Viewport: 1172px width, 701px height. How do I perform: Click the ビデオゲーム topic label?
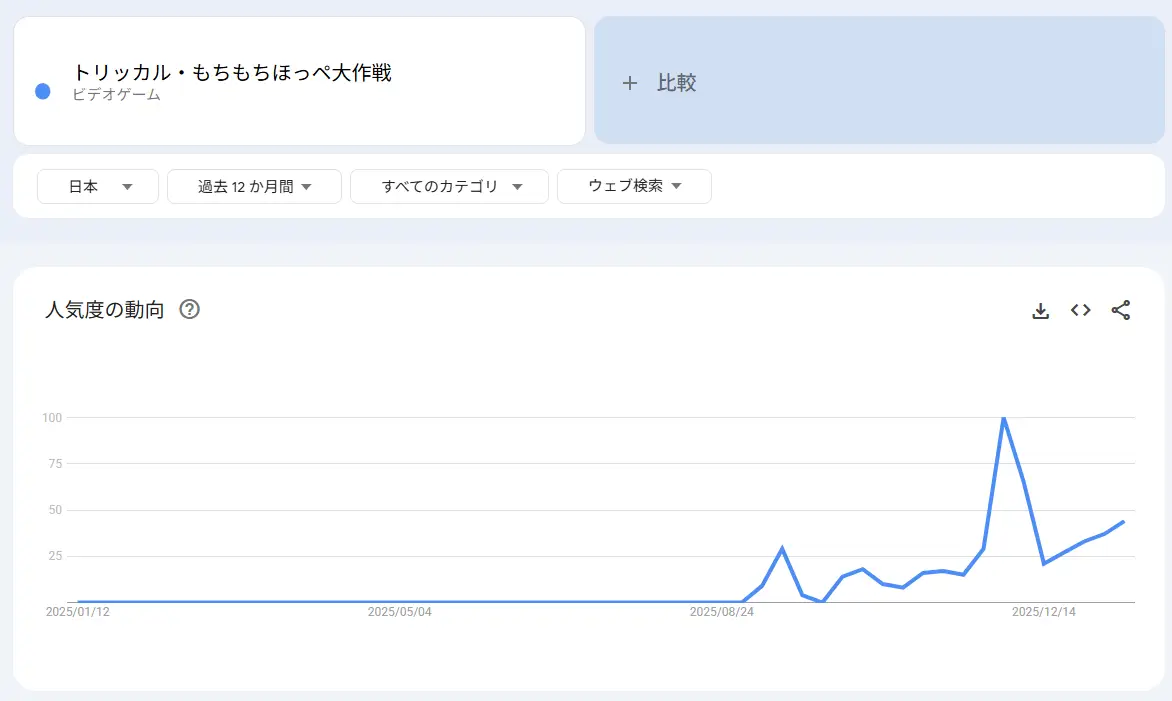tap(116, 95)
